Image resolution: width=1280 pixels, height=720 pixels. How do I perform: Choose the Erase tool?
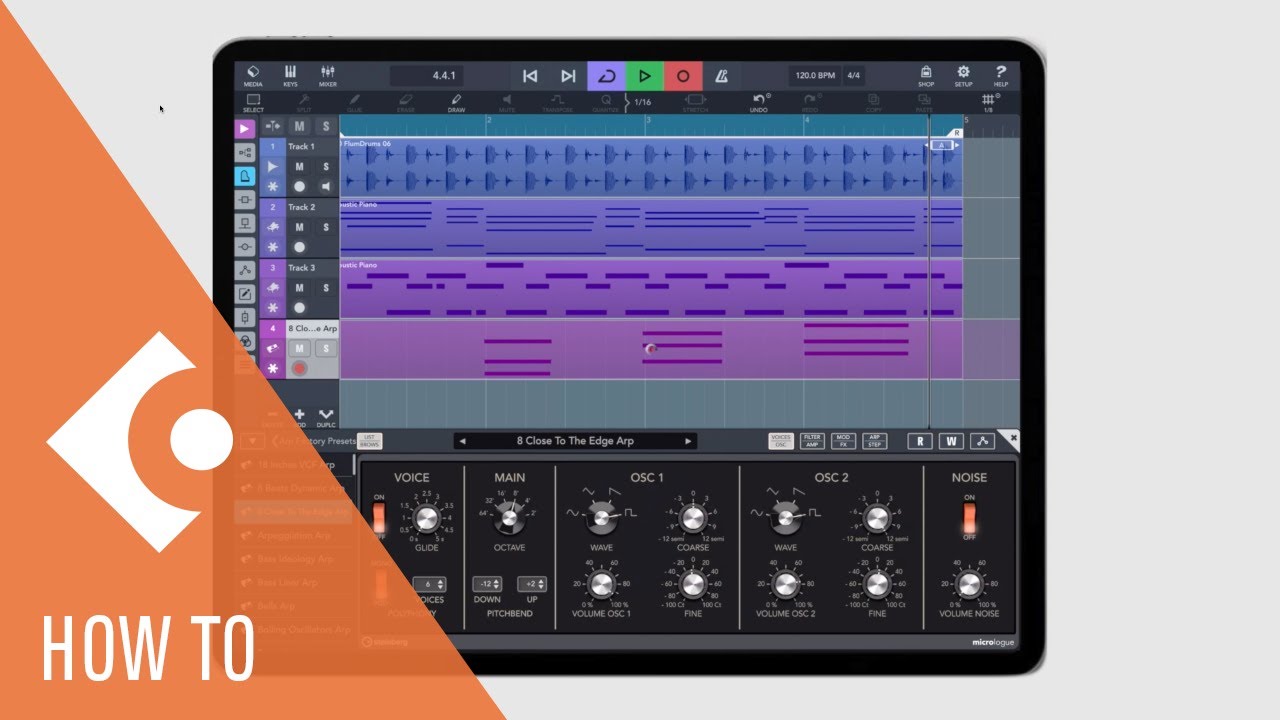(405, 102)
